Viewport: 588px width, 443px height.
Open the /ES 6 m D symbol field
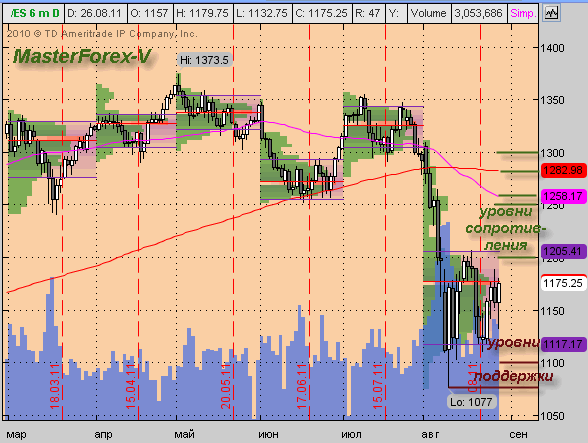34,14
